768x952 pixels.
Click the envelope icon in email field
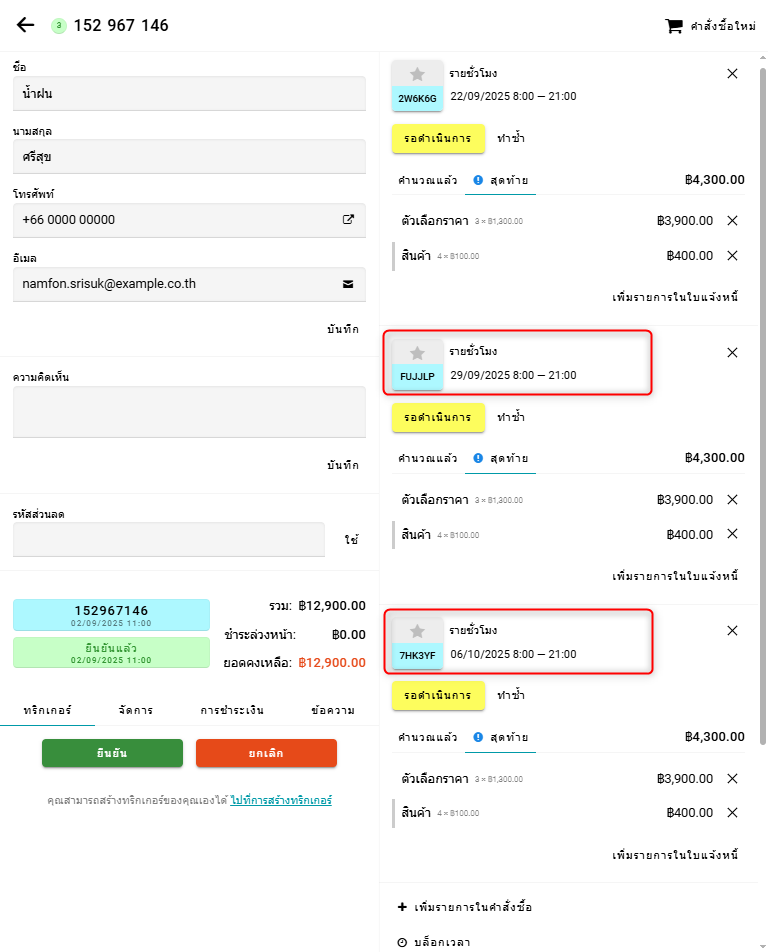(x=348, y=284)
